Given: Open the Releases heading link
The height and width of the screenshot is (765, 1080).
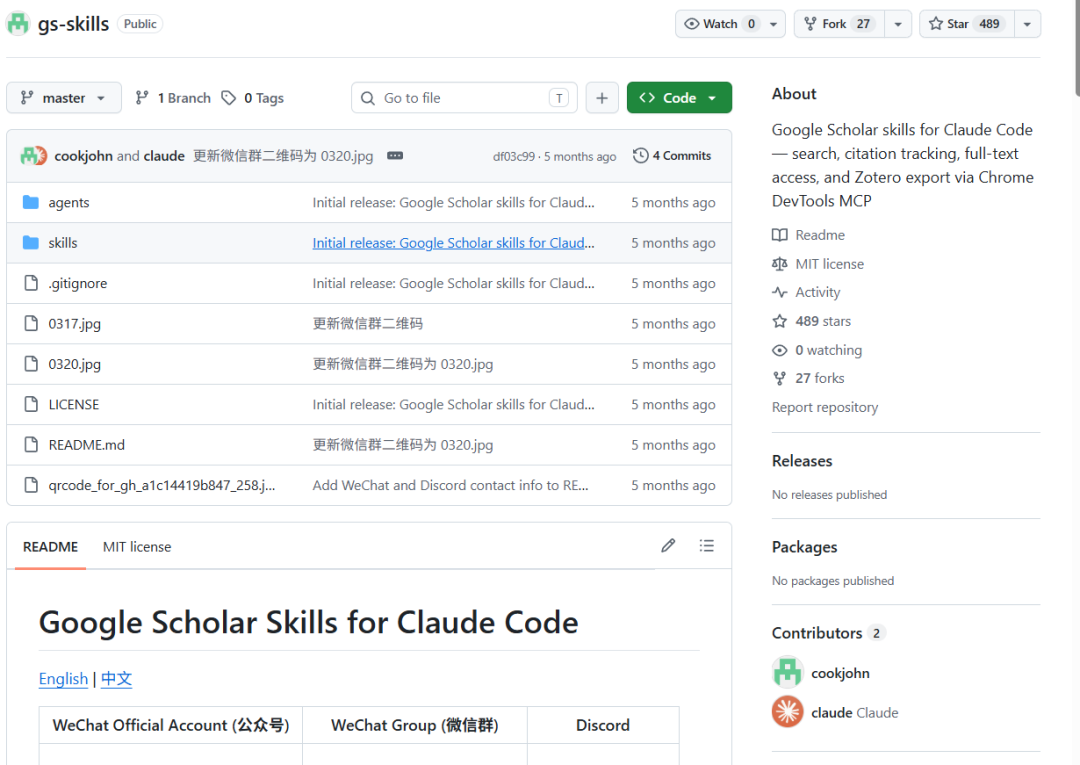Looking at the screenshot, I should (x=802, y=461).
